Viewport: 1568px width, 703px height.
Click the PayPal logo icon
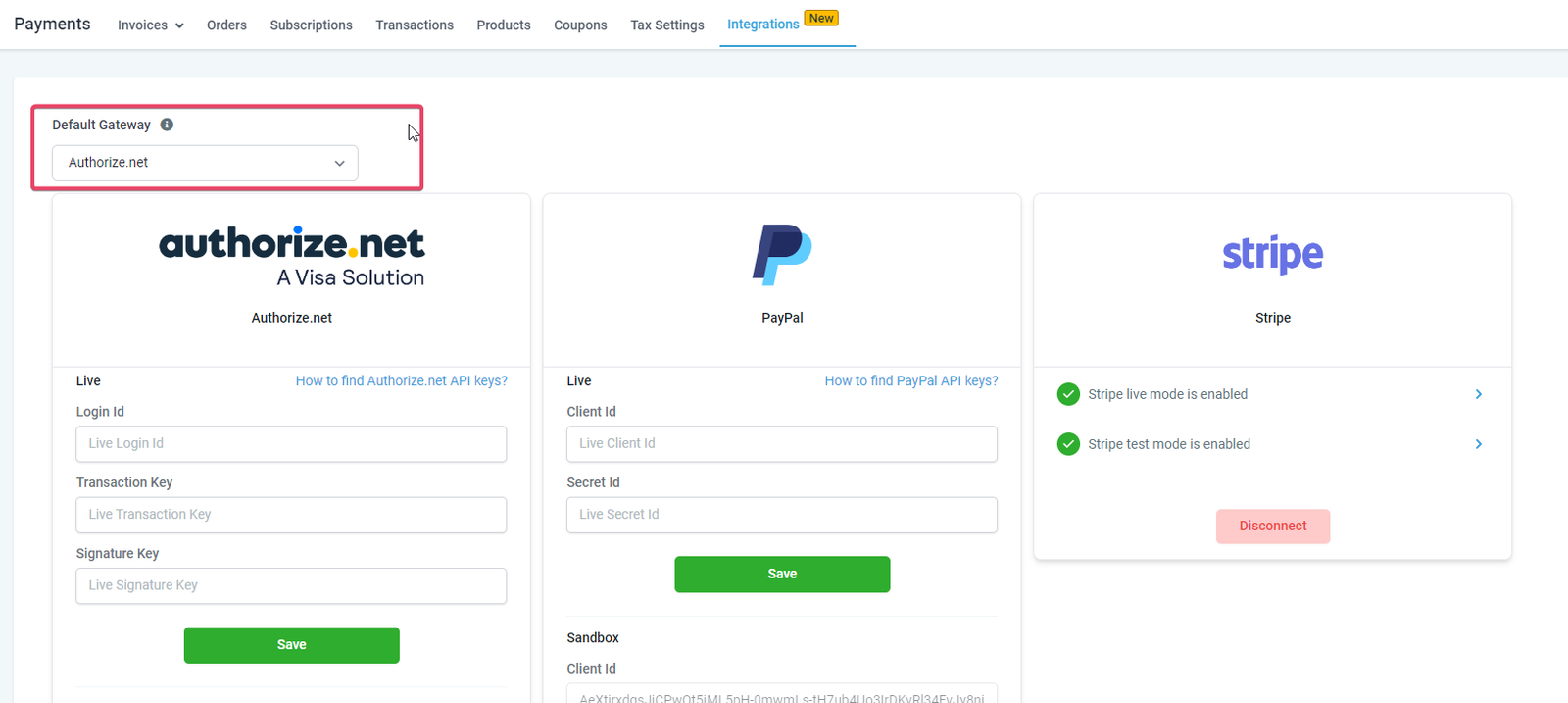click(782, 255)
